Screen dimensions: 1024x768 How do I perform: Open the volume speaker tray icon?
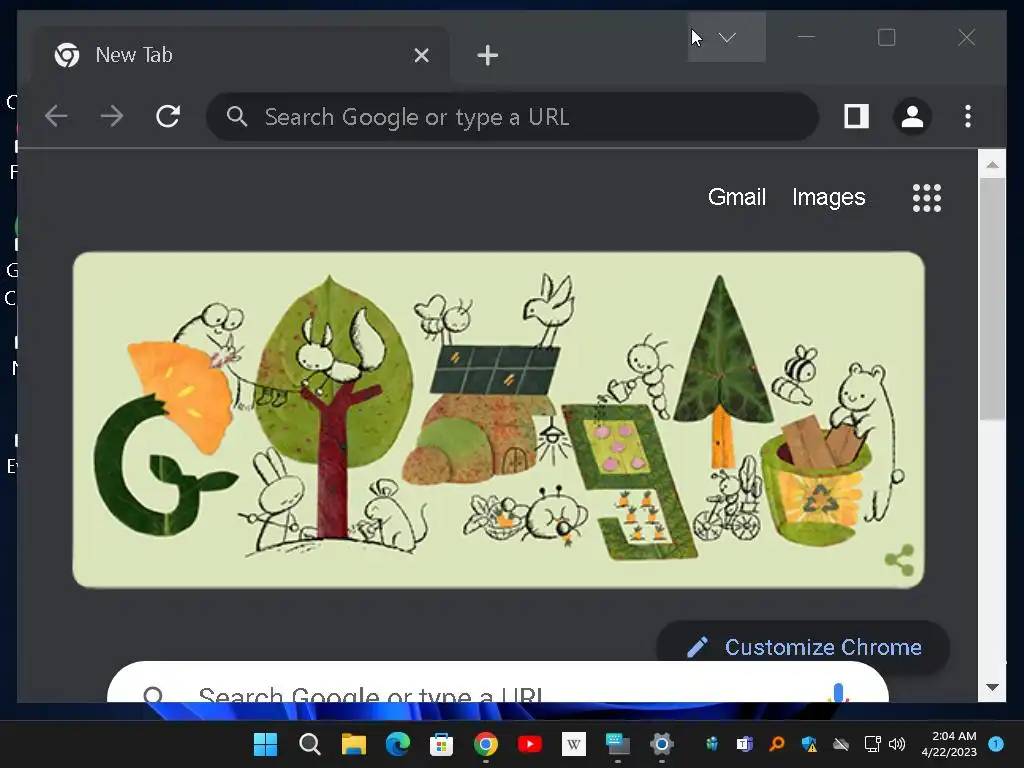coord(897,744)
